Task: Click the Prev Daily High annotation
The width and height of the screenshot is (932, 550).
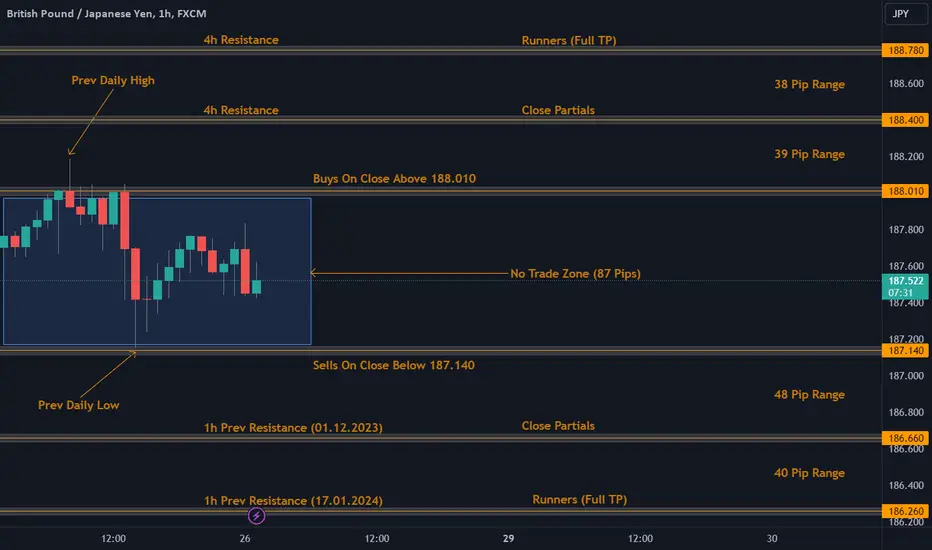Action: click(113, 80)
